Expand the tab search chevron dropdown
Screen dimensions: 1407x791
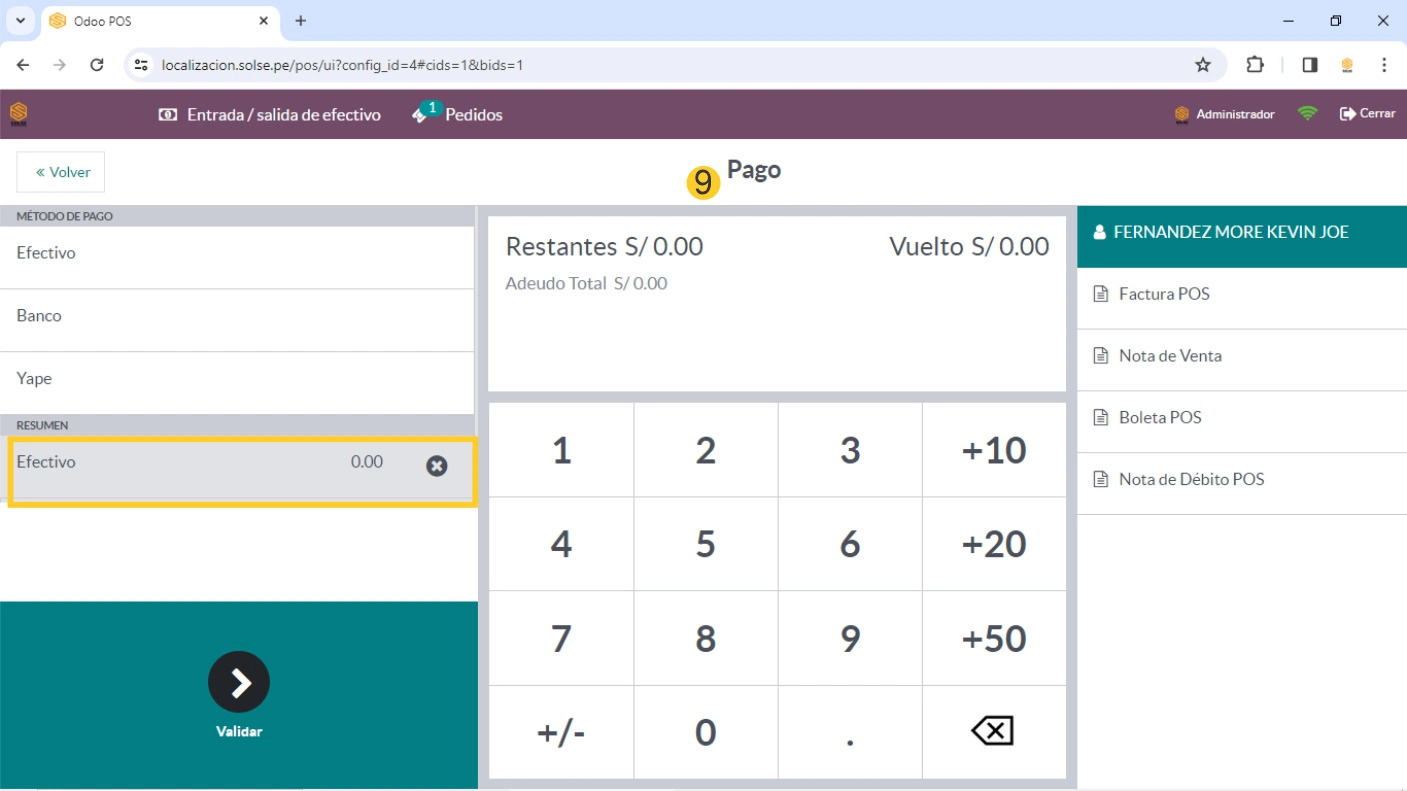pos(19,20)
